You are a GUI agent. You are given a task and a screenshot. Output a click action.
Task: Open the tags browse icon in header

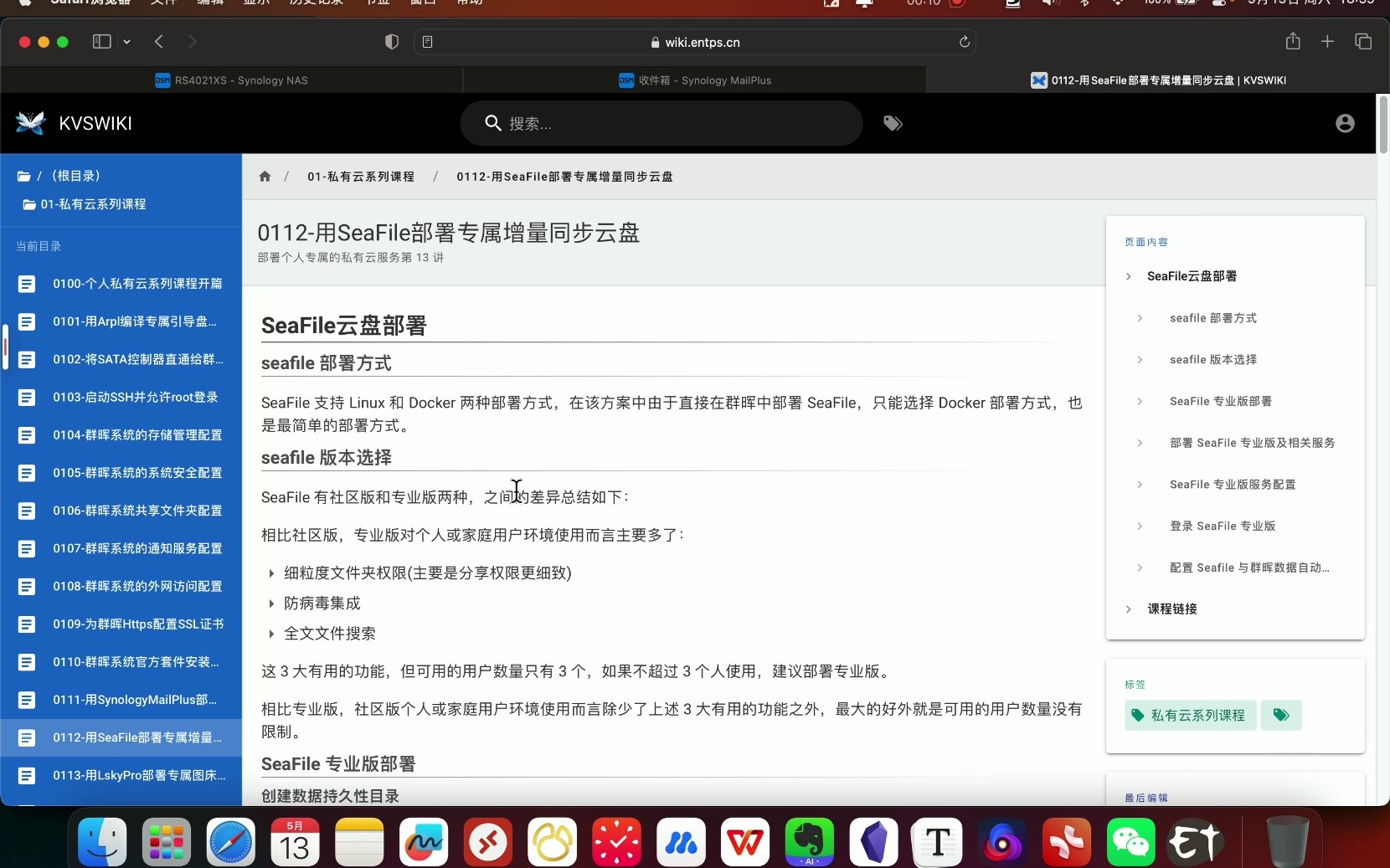893,123
